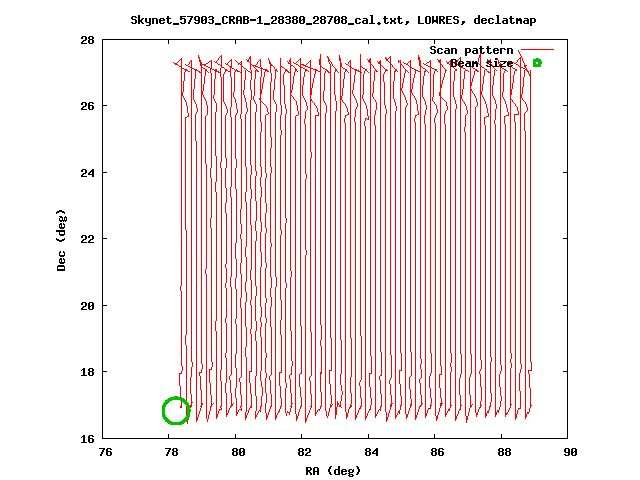Pick the y-axis tick label 24

[x=87, y=173]
